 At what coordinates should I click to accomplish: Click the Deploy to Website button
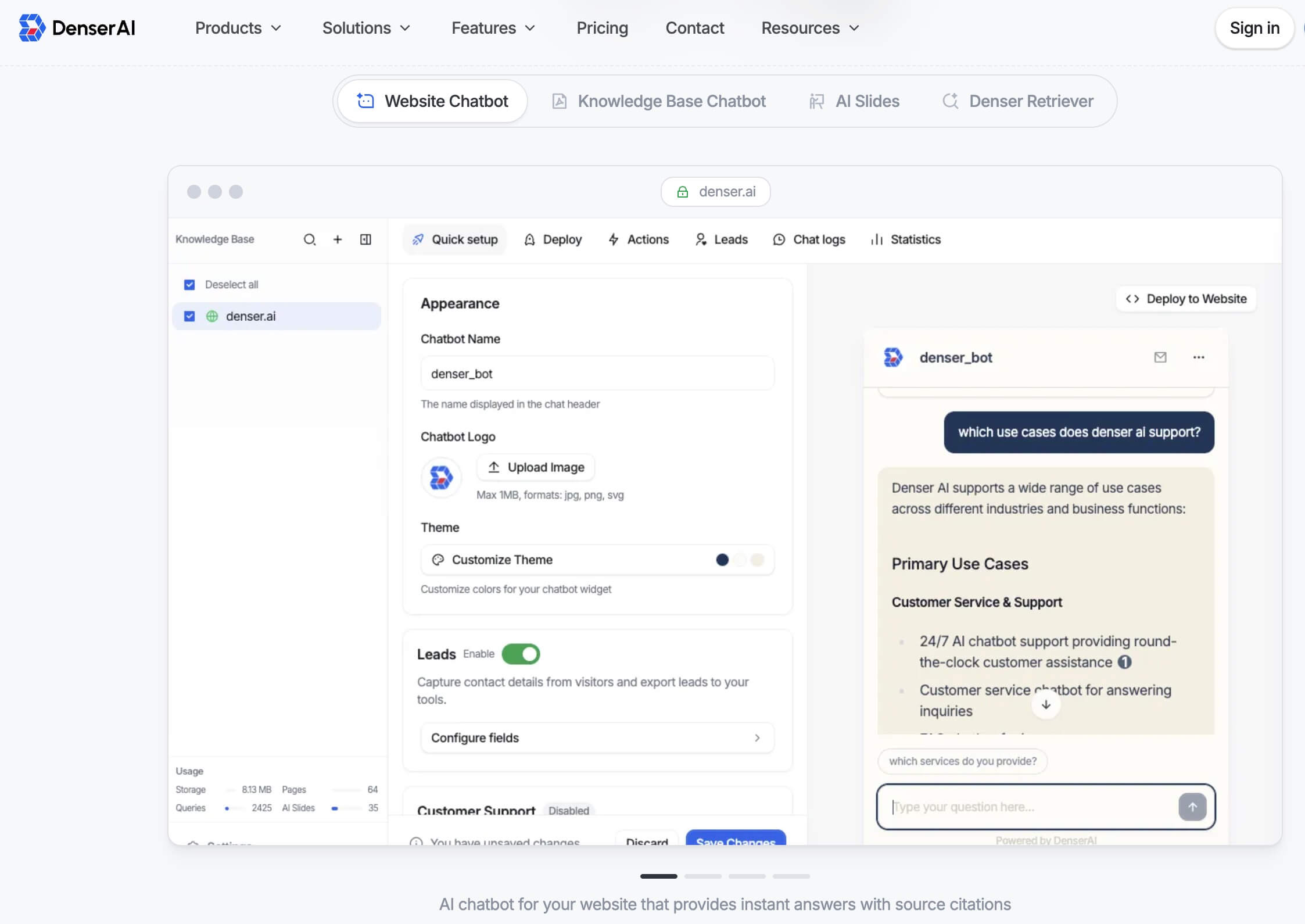(1186, 299)
